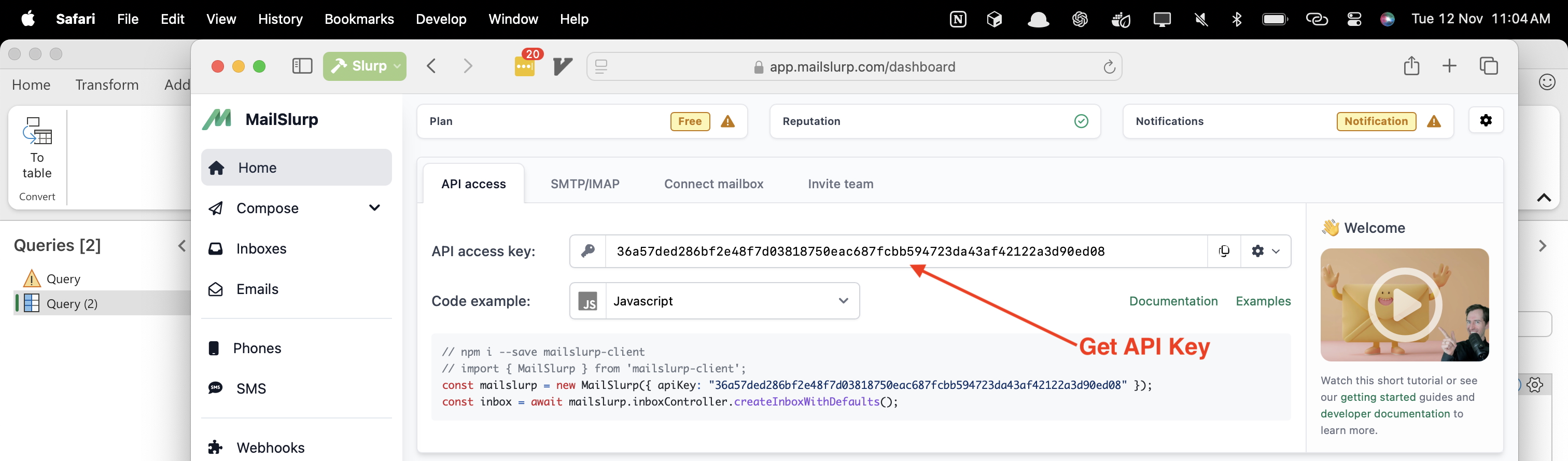Open Control Center in menu bar
The height and width of the screenshot is (461, 1568).
pos(1354,20)
